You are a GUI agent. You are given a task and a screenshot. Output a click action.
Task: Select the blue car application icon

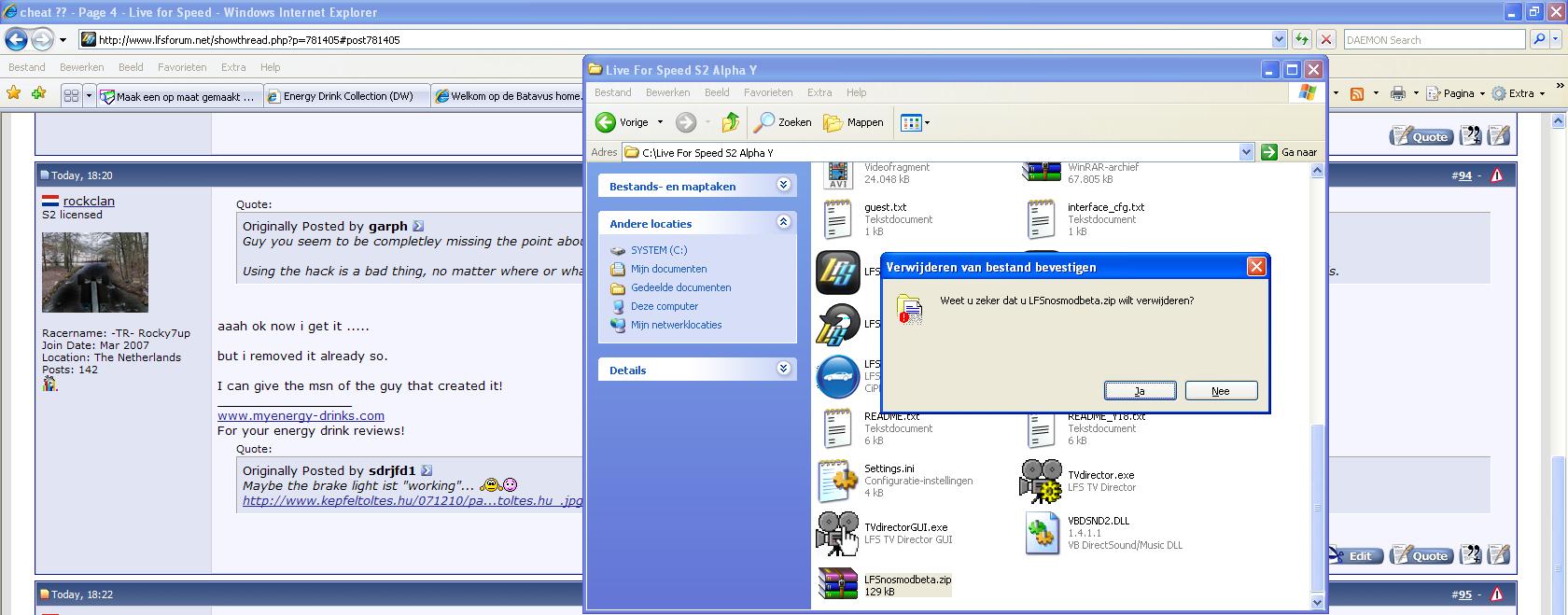[x=837, y=376]
